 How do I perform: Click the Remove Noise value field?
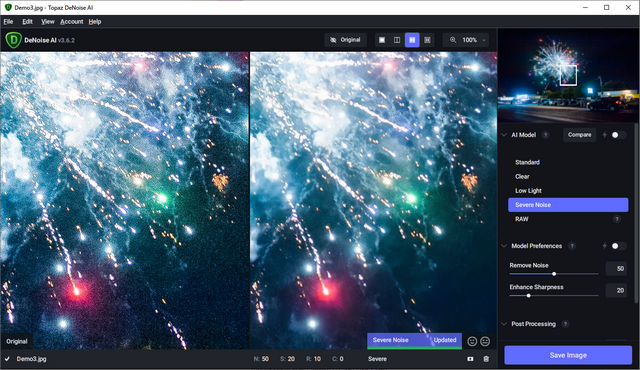click(616, 268)
